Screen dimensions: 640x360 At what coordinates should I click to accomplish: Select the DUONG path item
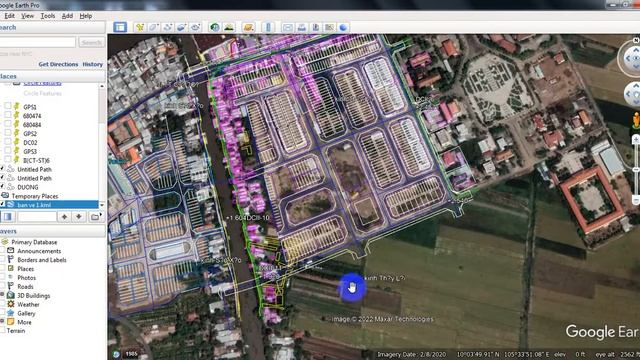pyautogui.click(x=28, y=187)
